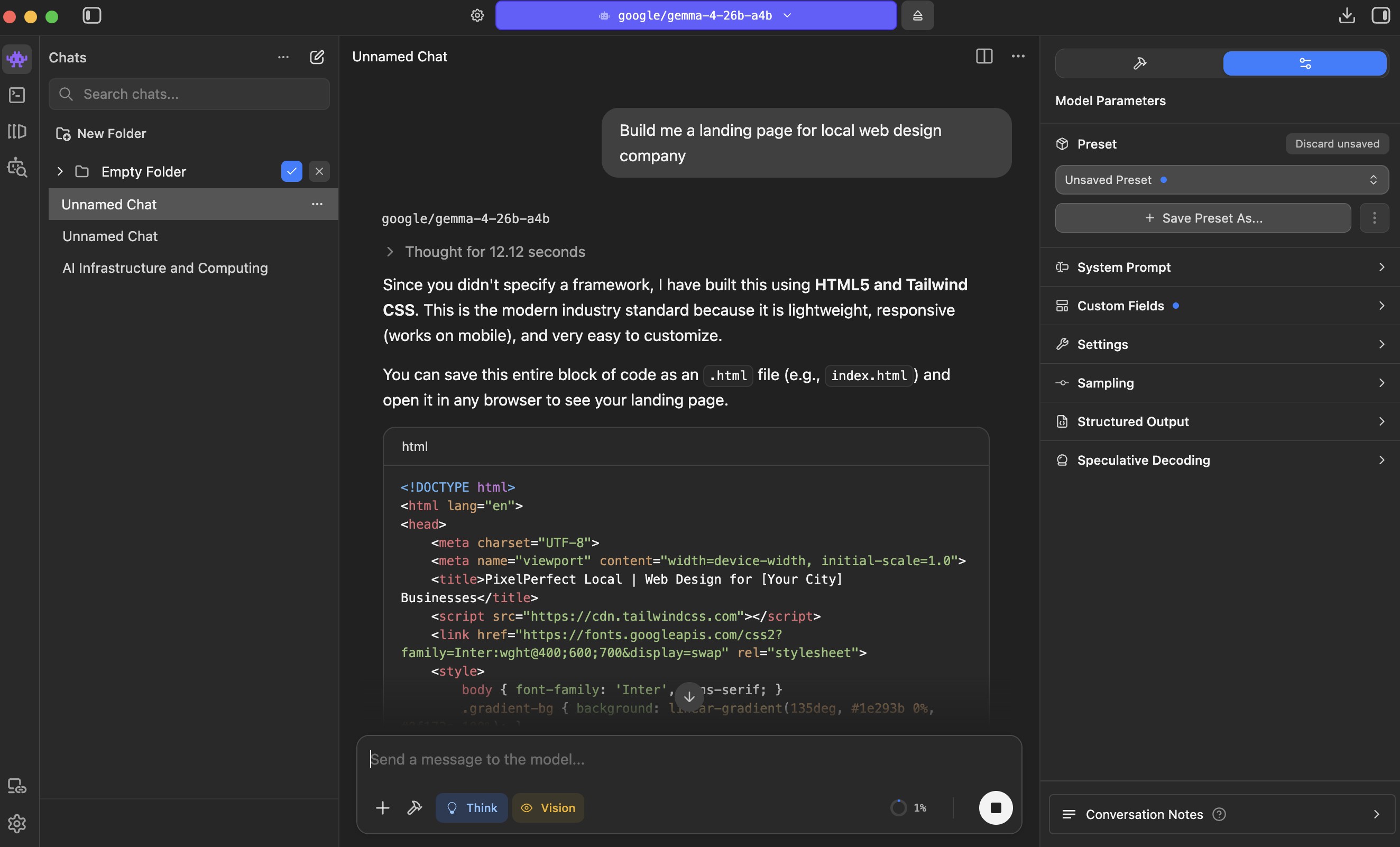Click the new chat compose icon

(317, 57)
